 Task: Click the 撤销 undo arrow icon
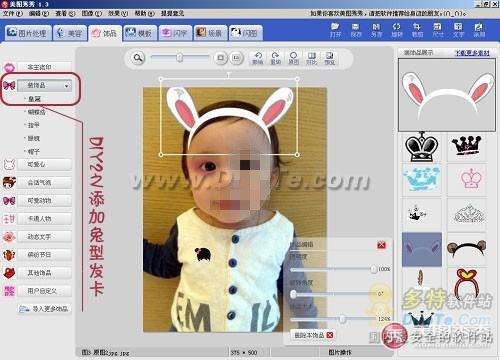[x=258, y=58]
